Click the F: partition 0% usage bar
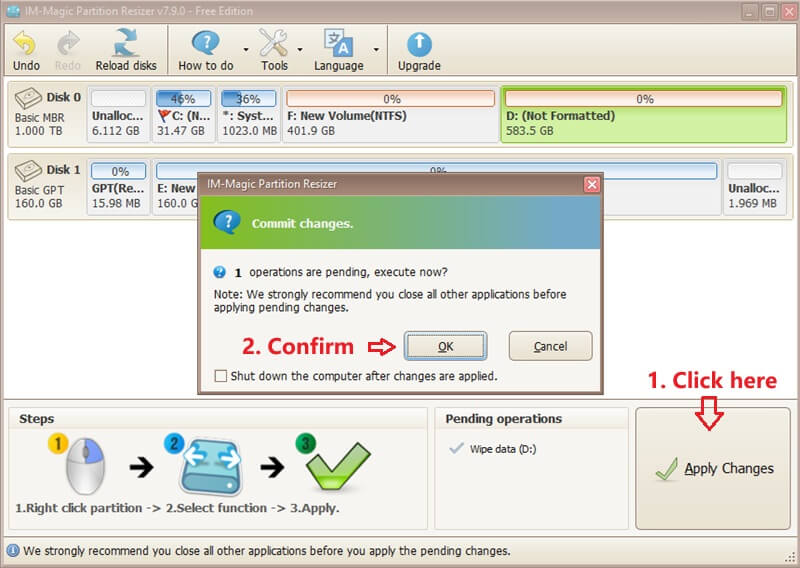The height and width of the screenshot is (568, 800). [390, 98]
